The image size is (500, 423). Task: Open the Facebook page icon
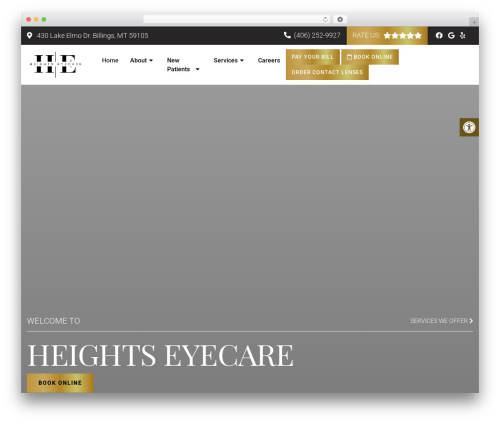439,35
